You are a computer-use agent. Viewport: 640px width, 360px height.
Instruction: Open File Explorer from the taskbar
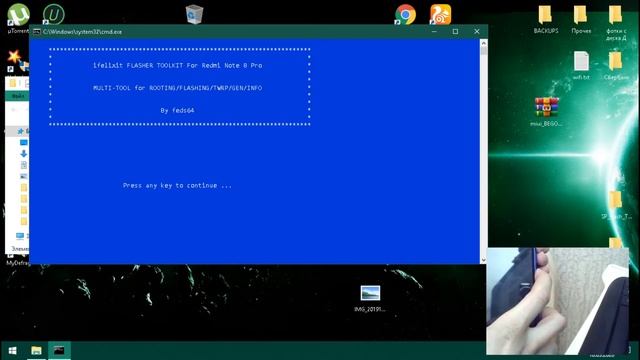click(36, 351)
